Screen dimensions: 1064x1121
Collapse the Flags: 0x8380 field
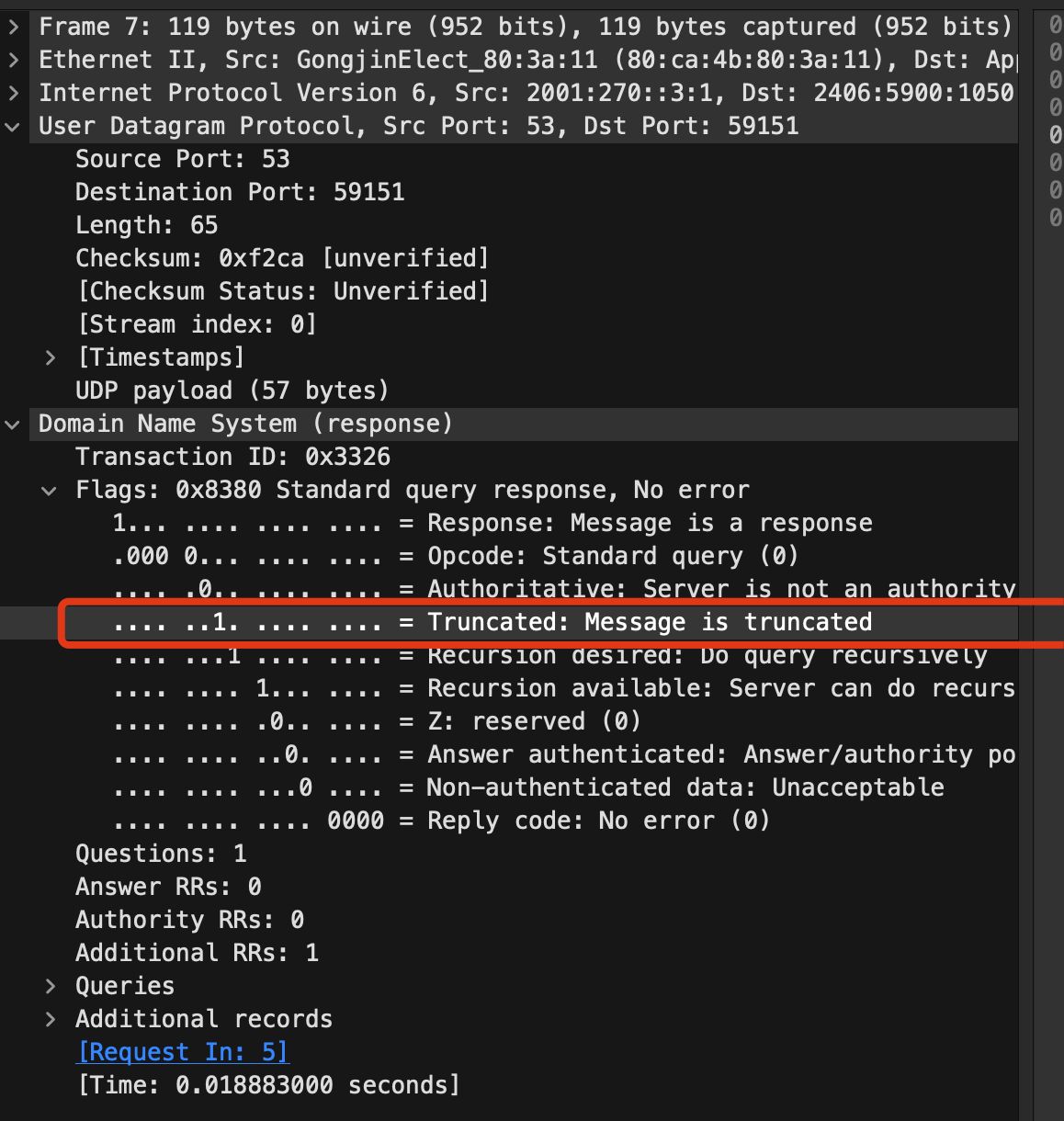49,490
